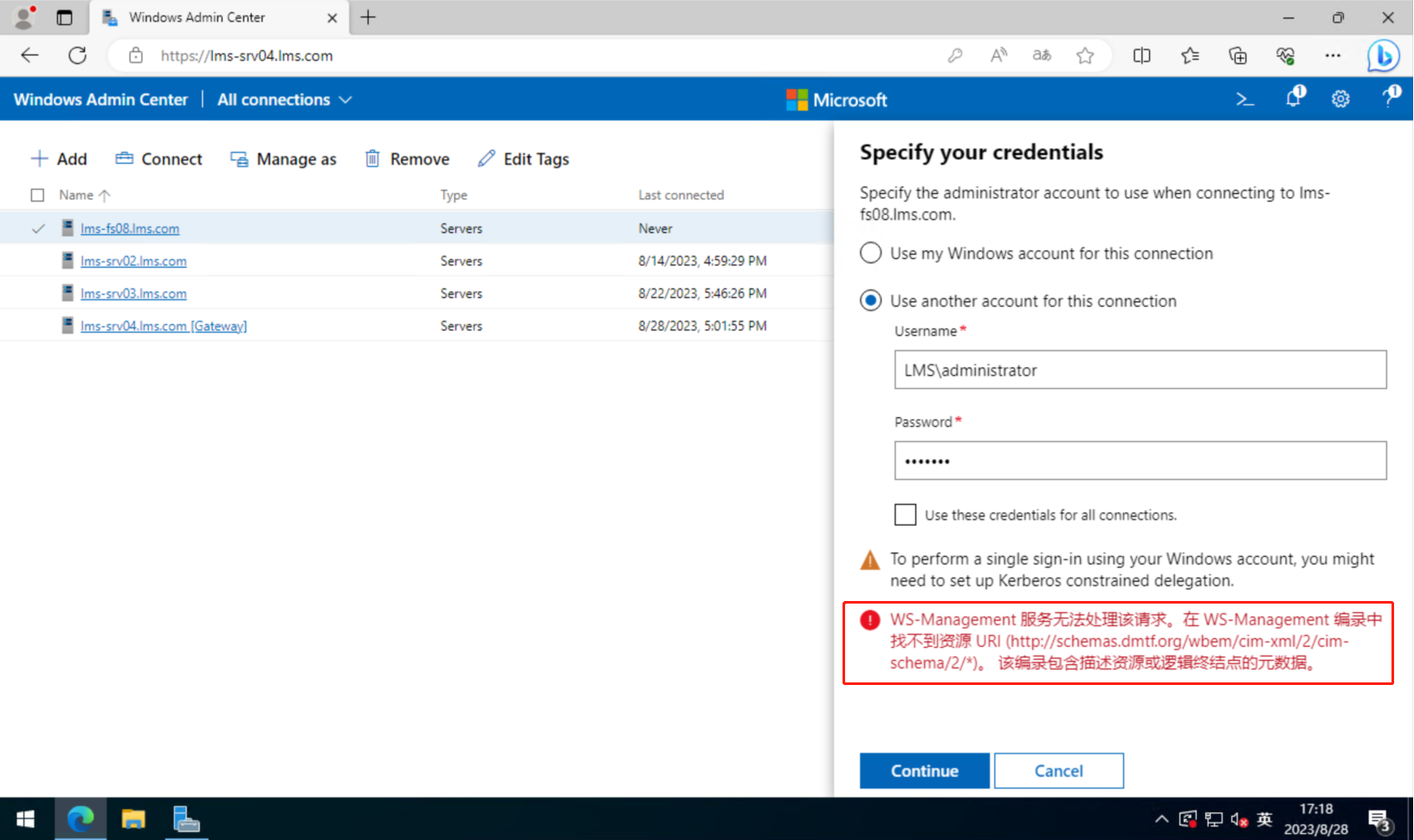This screenshot has width=1414, height=840.
Task: Enable 'Use these credentials for all connections'
Action: 904,514
